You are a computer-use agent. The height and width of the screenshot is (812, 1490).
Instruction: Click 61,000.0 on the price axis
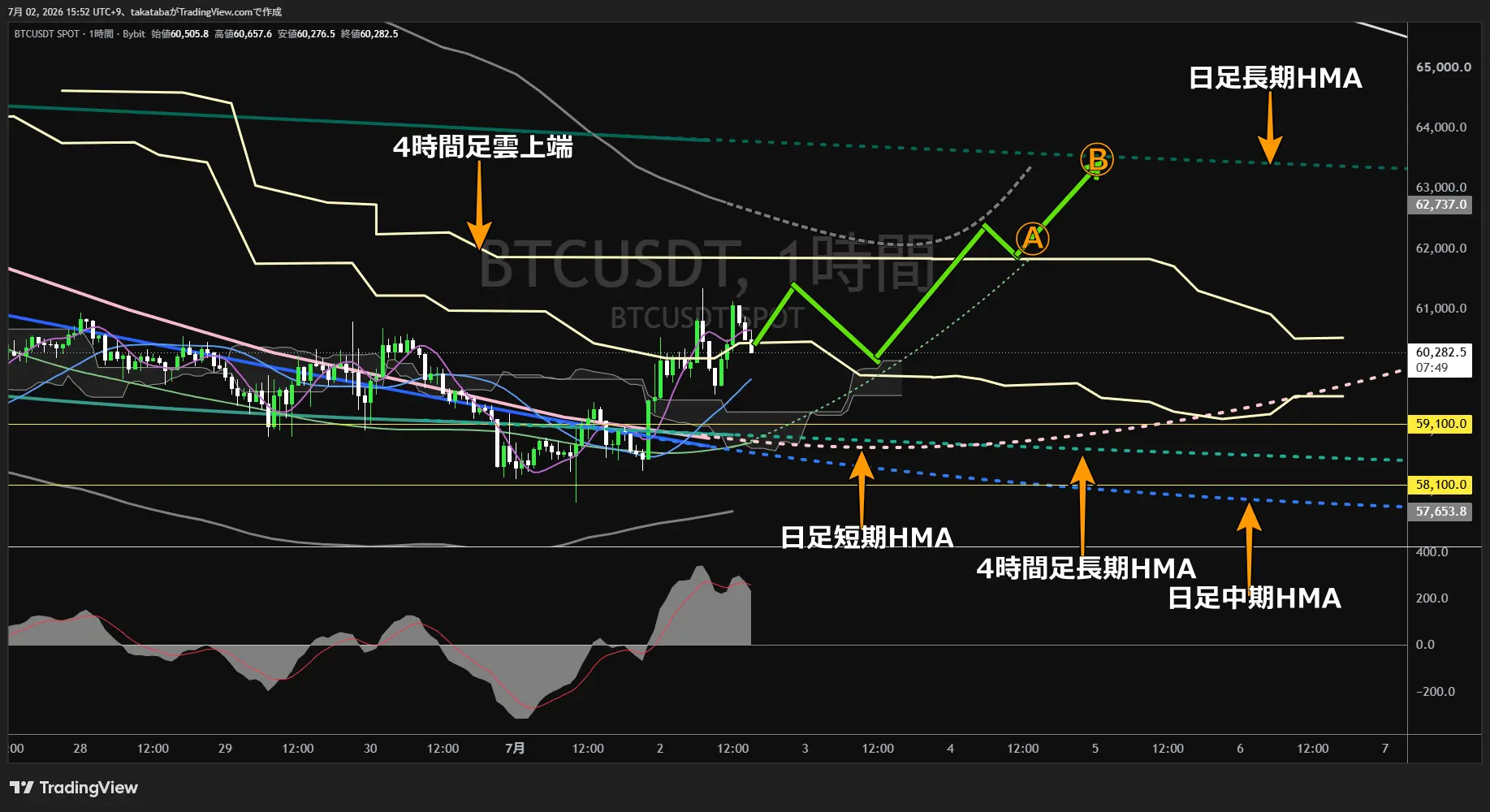(x=1441, y=309)
